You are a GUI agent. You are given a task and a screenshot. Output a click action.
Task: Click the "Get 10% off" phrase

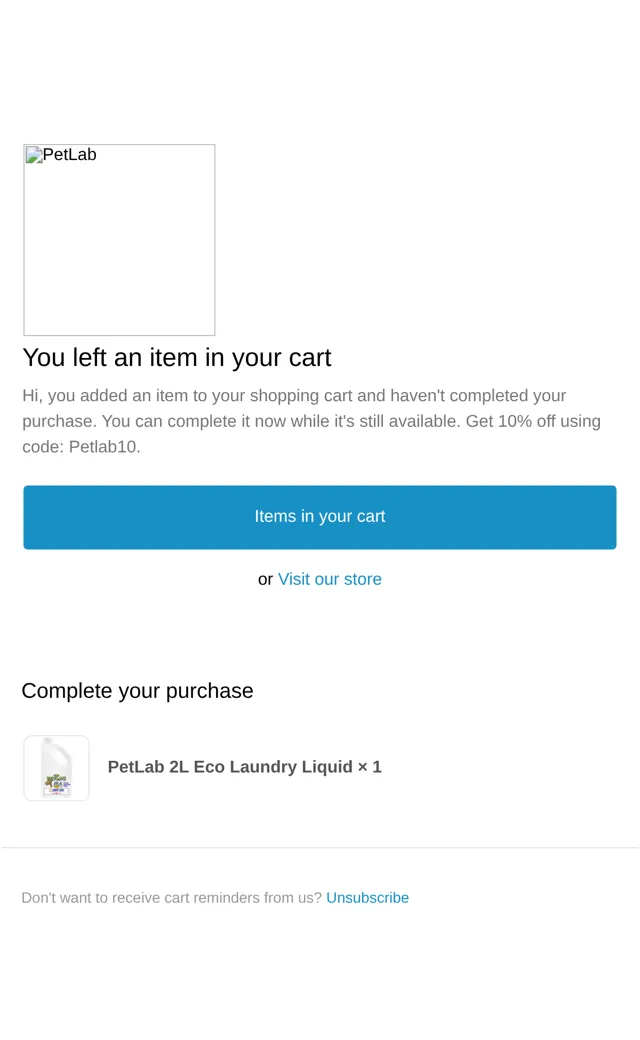pyautogui.click(x=511, y=421)
